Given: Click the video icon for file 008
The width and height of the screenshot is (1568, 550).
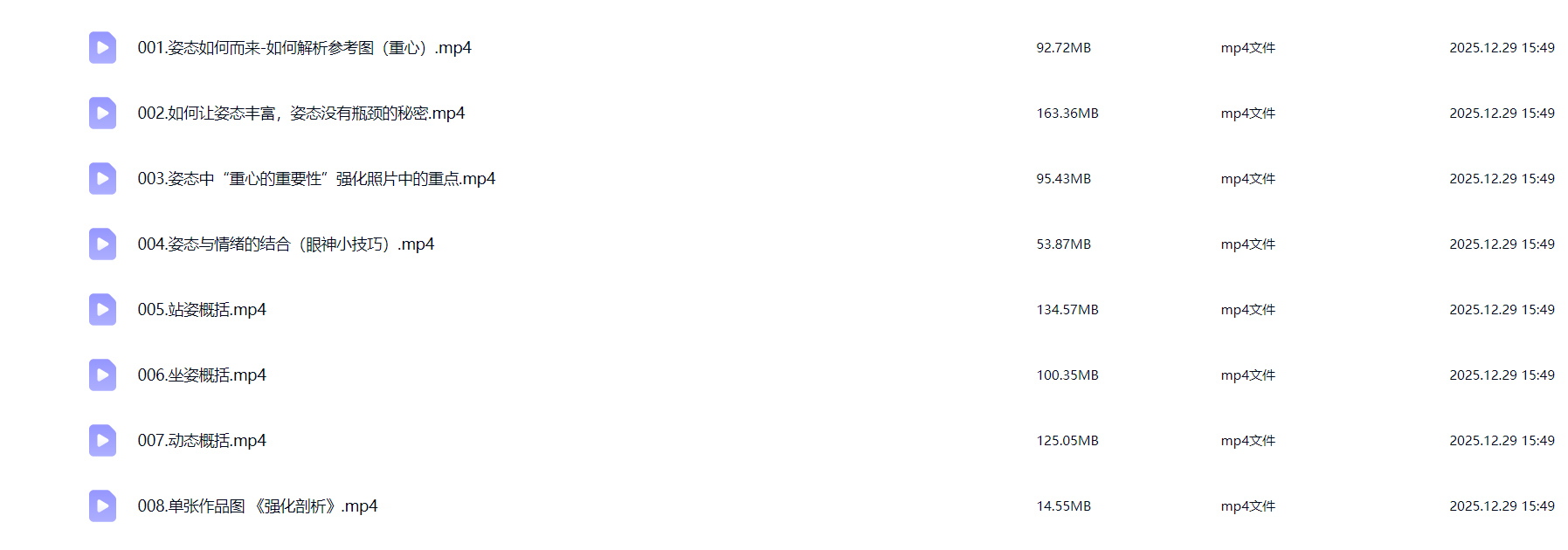Looking at the screenshot, I should (x=102, y=506).
